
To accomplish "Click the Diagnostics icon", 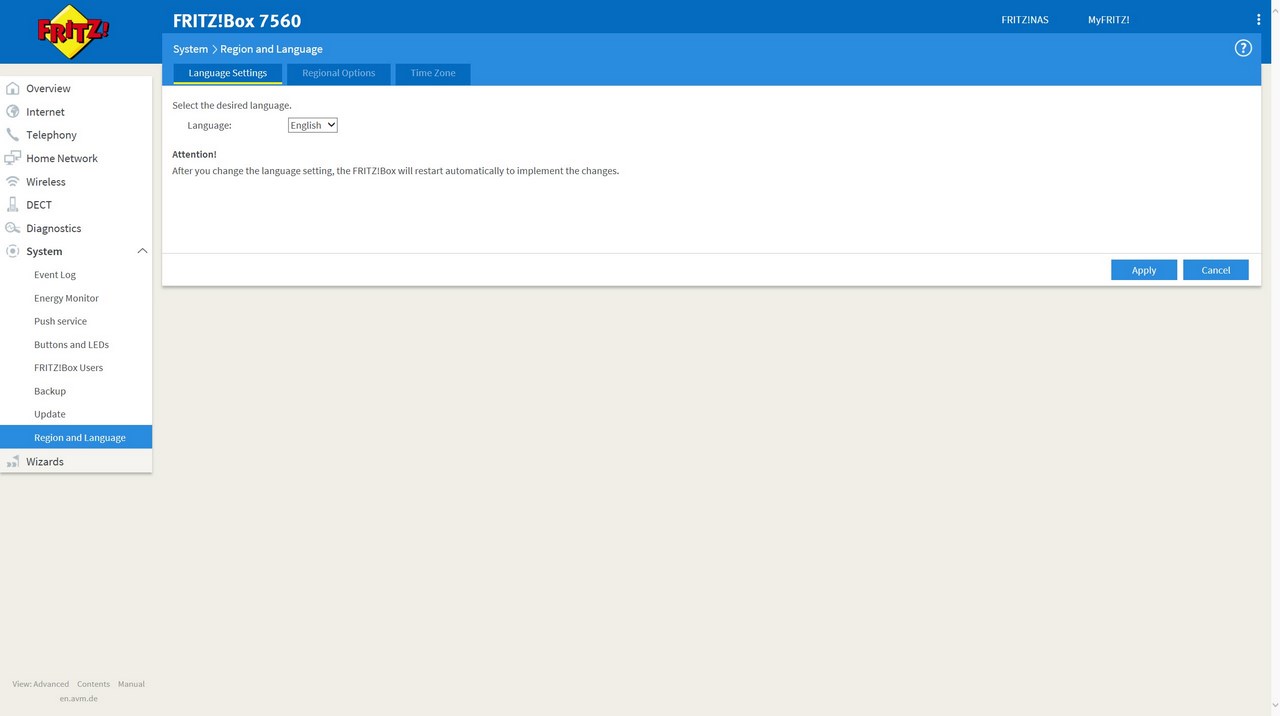I will point(13,228).
